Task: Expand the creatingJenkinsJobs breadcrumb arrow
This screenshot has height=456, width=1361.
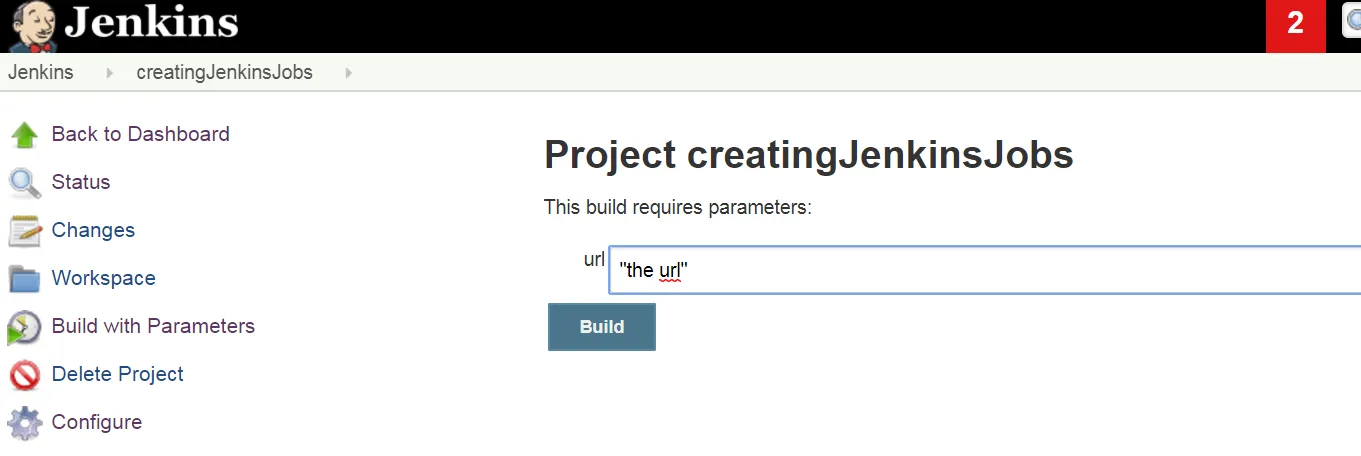Action: 348,73
